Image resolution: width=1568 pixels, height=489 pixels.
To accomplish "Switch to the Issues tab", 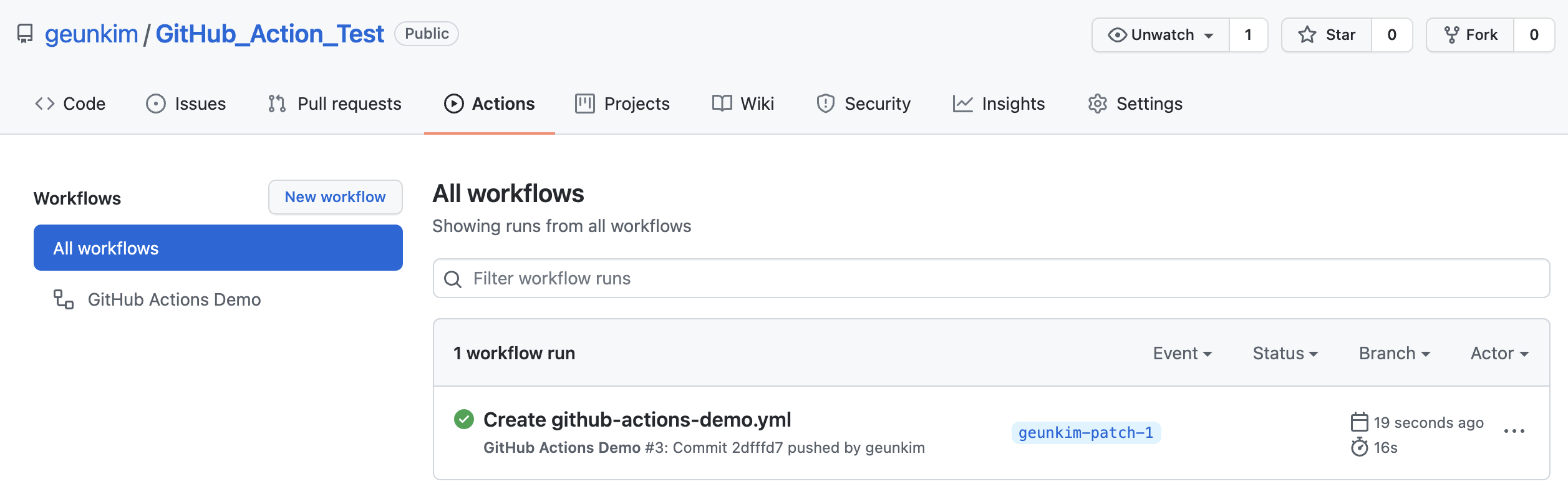I will point(186,104).
